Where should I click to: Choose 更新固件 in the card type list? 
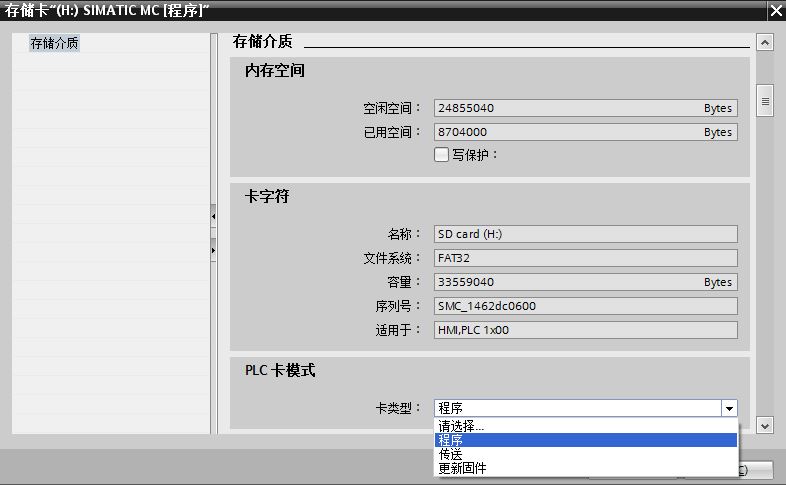point(586,468)
